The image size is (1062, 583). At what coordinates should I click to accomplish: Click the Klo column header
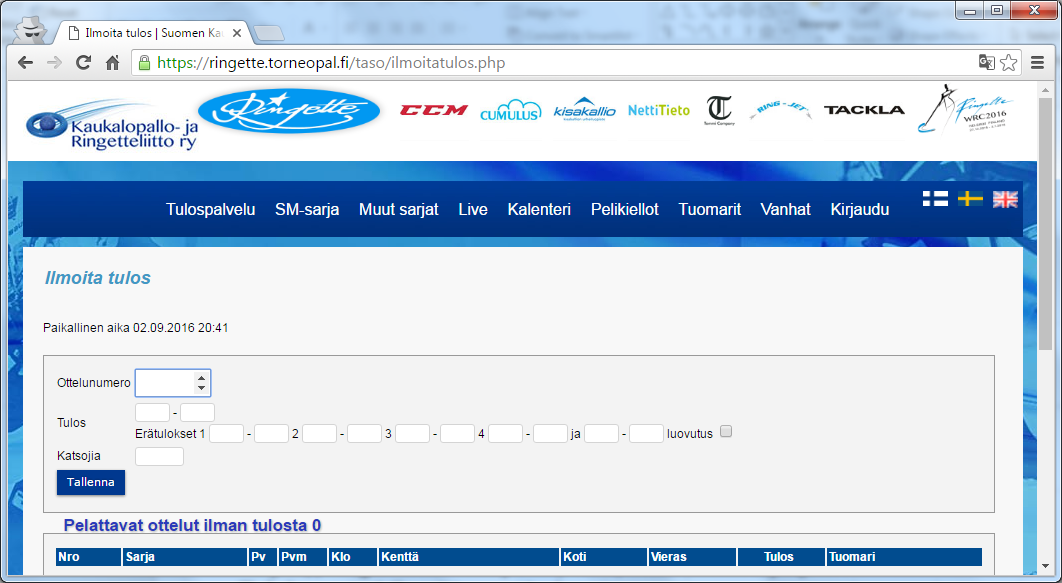pos(353,557)
